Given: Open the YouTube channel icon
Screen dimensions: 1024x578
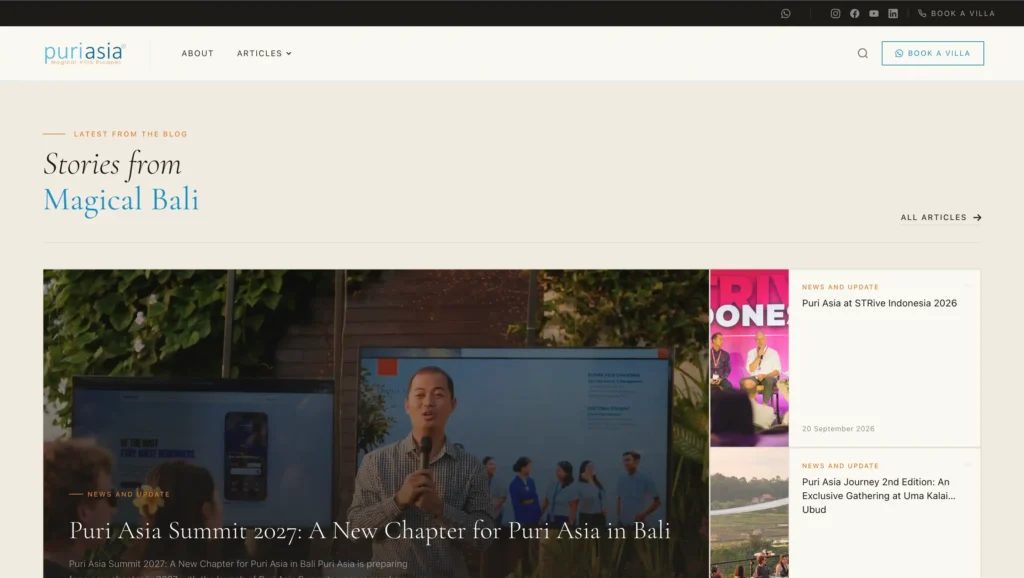Looking at the screenshot, I should click(x=874, y=14).
